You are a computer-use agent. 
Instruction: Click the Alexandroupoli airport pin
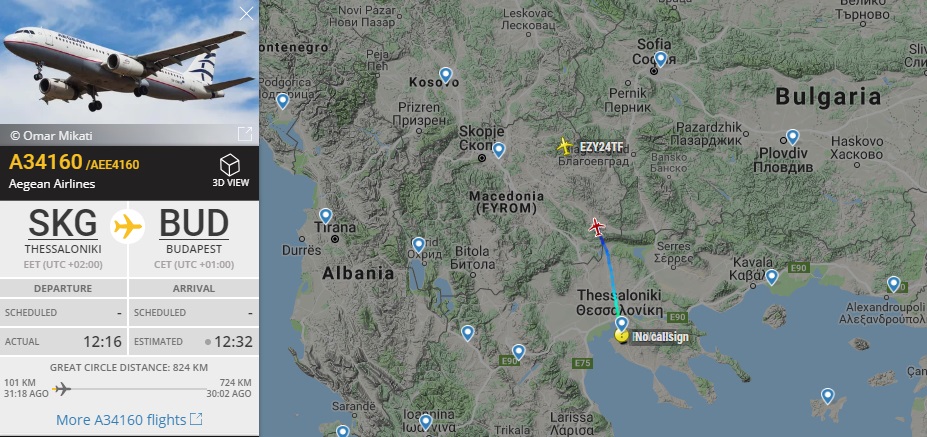coord(893,284)
